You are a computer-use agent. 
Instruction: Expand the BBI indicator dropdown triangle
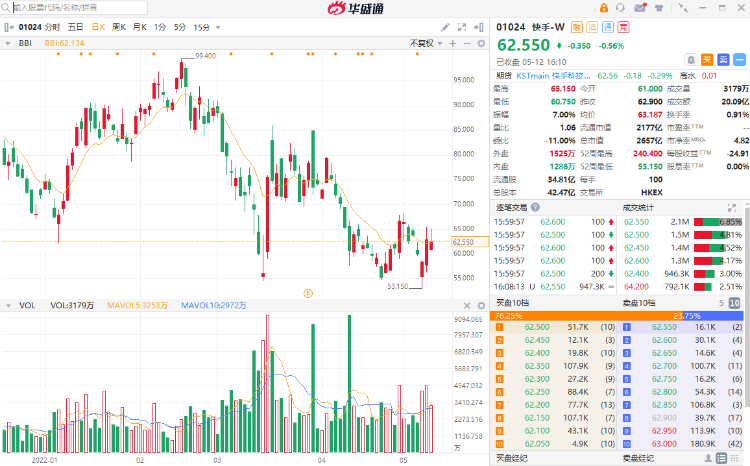(8, 44)
